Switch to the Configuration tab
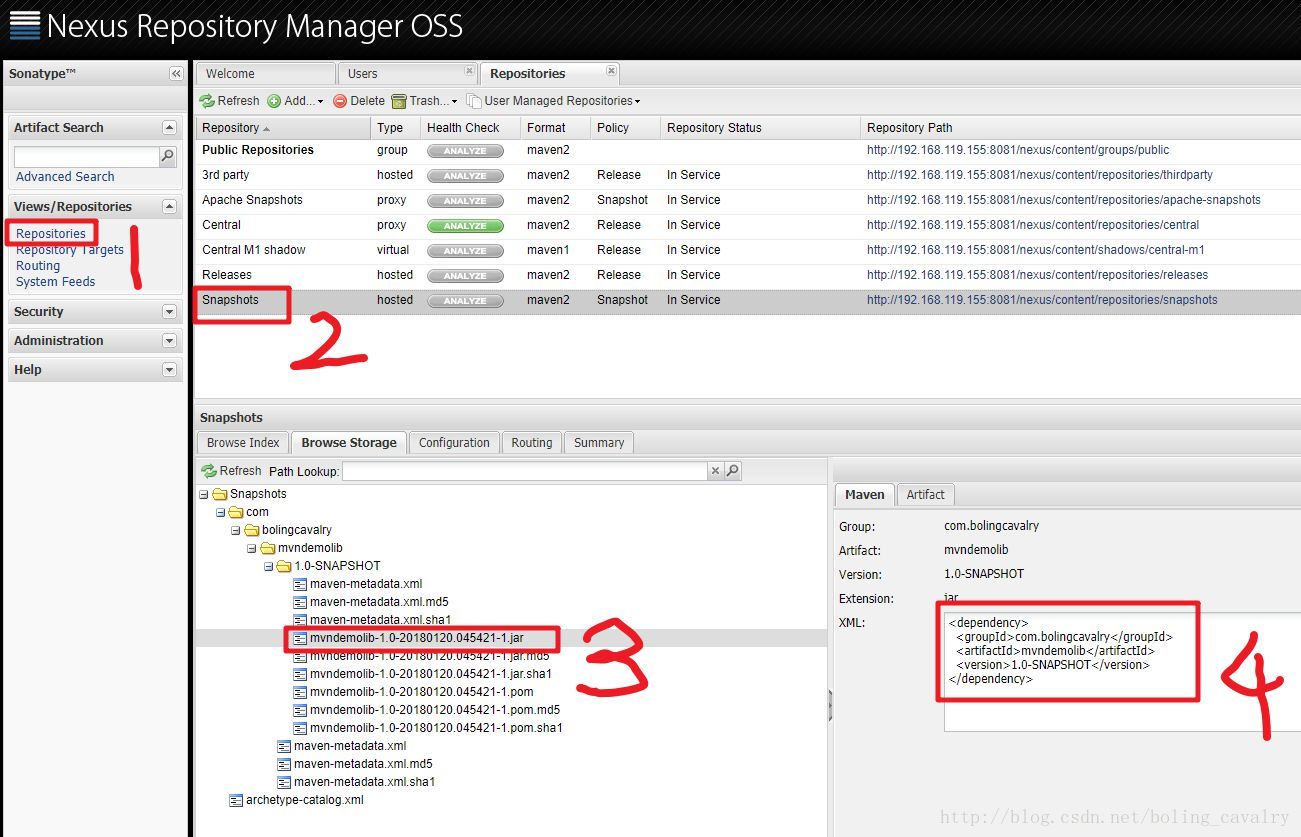Screen dimensions: 1301x837 pyautogui.click(x=454, y=443)
